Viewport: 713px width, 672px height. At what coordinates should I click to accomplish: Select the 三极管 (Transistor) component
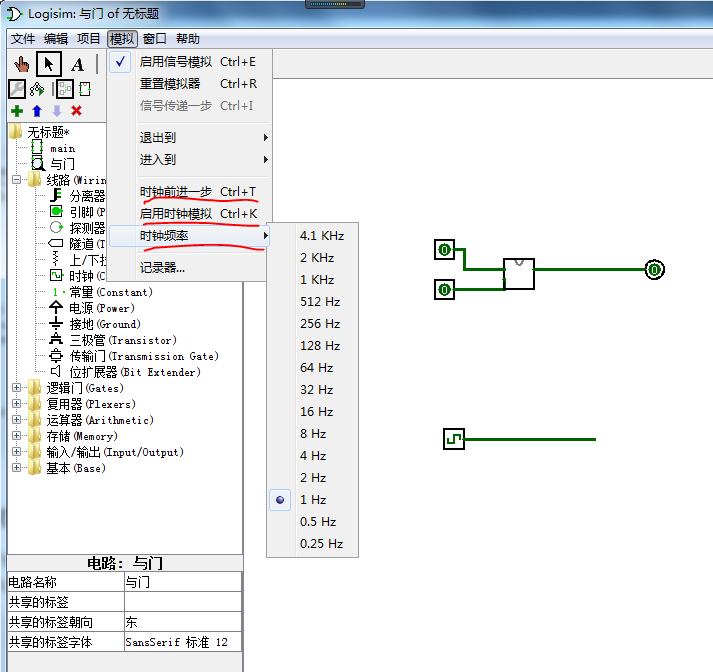pos(113,340)
